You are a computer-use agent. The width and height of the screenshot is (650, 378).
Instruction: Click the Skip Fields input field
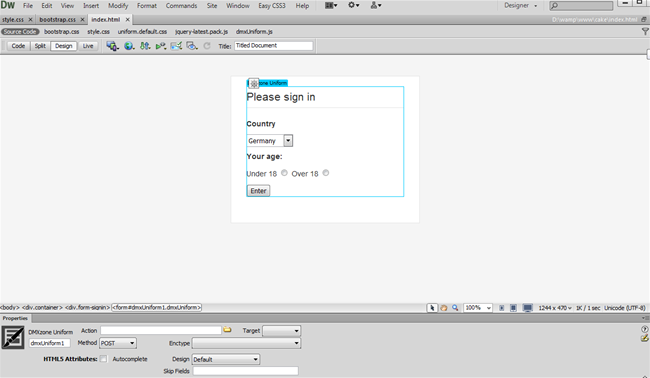pyautogui.click(x=245, y=371)
